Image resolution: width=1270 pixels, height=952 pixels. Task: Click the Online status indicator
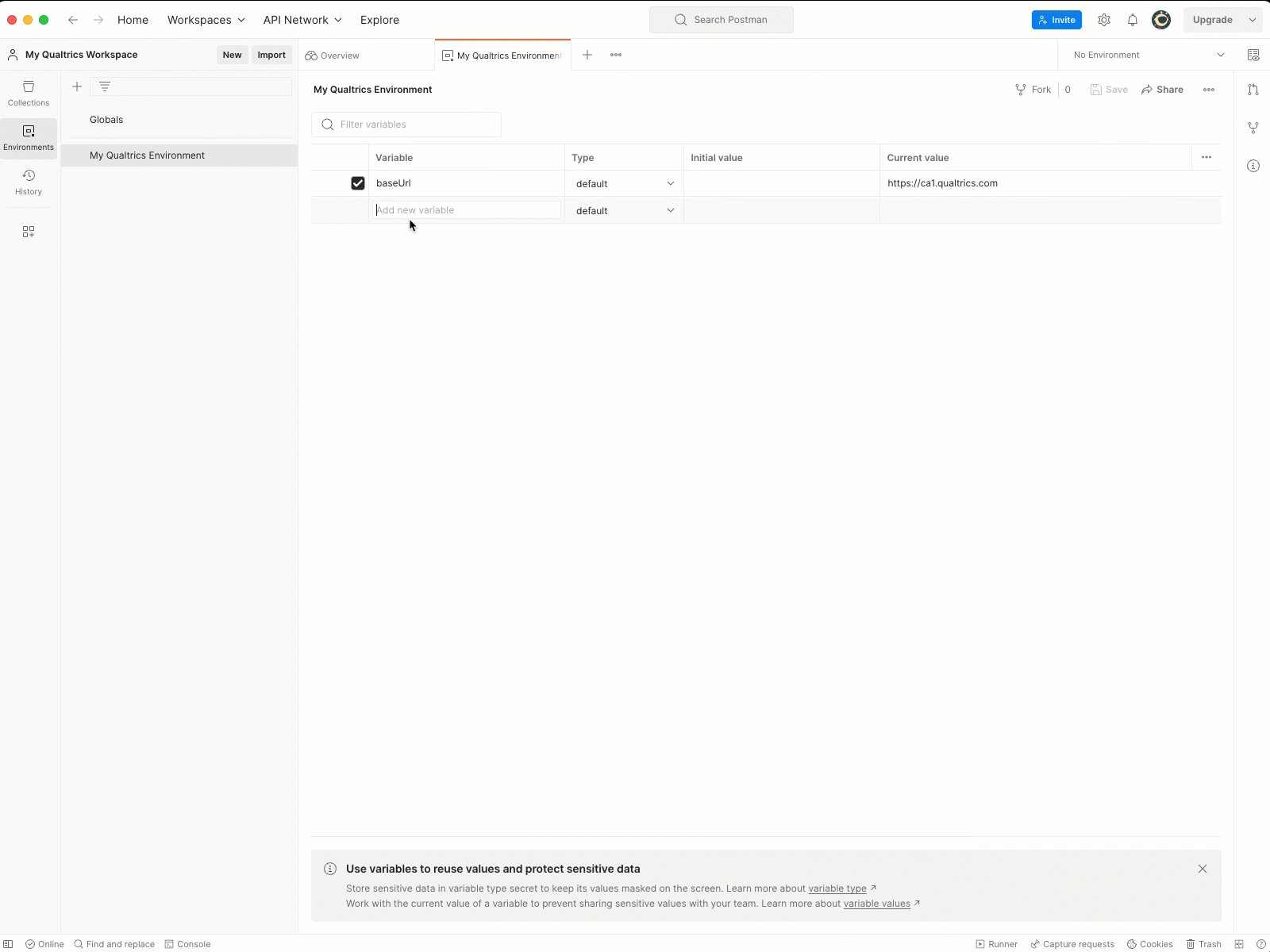point(44,944)
